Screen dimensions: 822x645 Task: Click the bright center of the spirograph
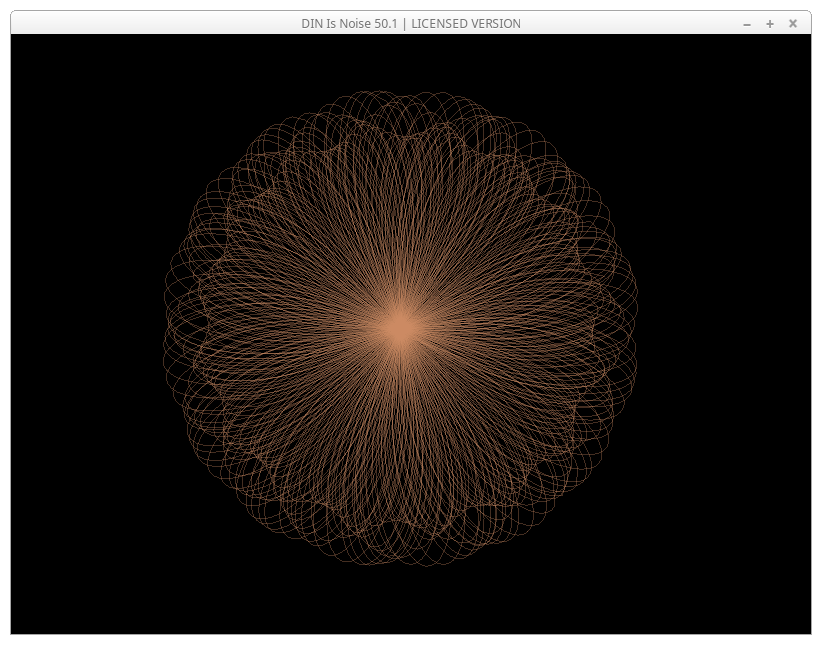click(400, 329)
